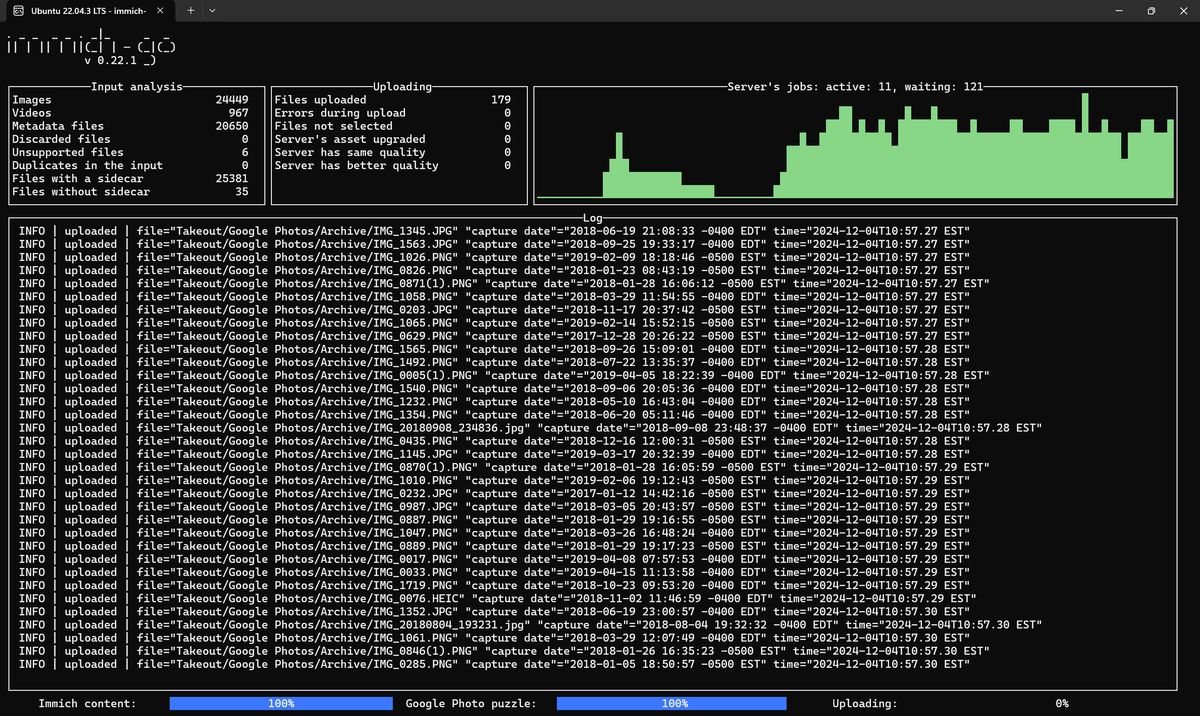Viewport: 1200px width, 716px height.
Task: Click the IMG_20180908_234836.jpg log line
Action: [530, 427]
